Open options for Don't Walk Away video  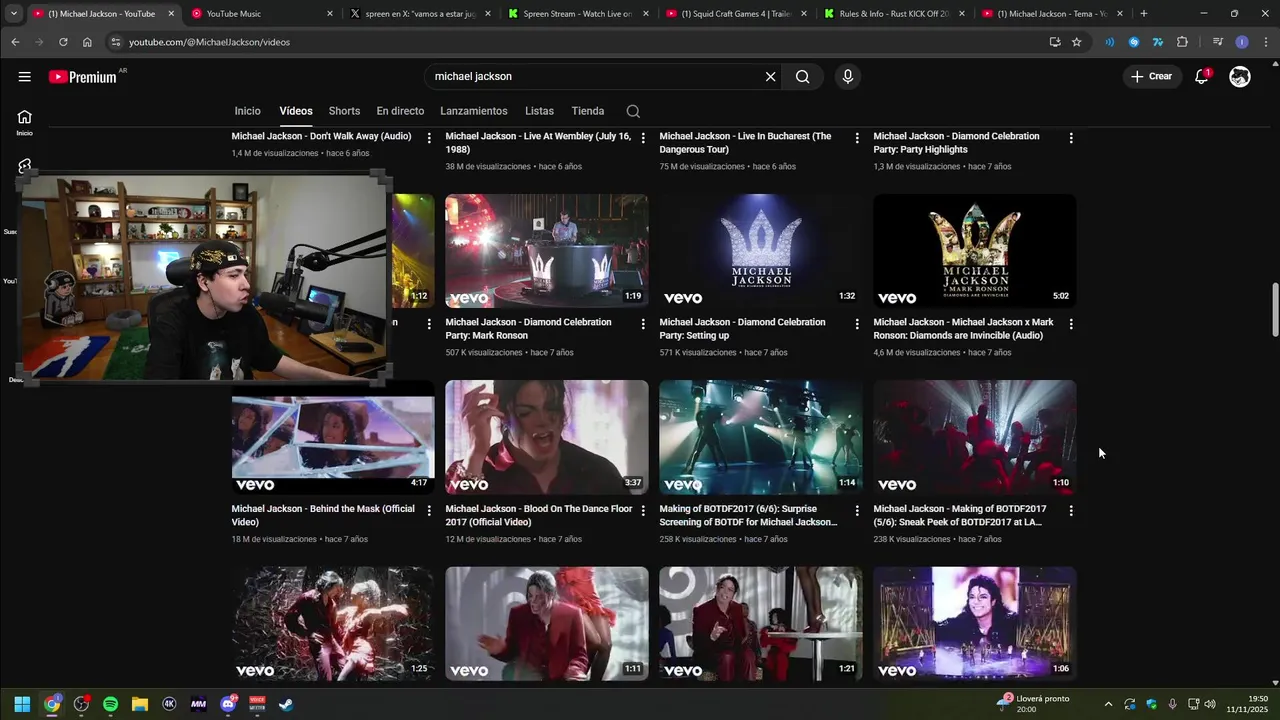429,138
